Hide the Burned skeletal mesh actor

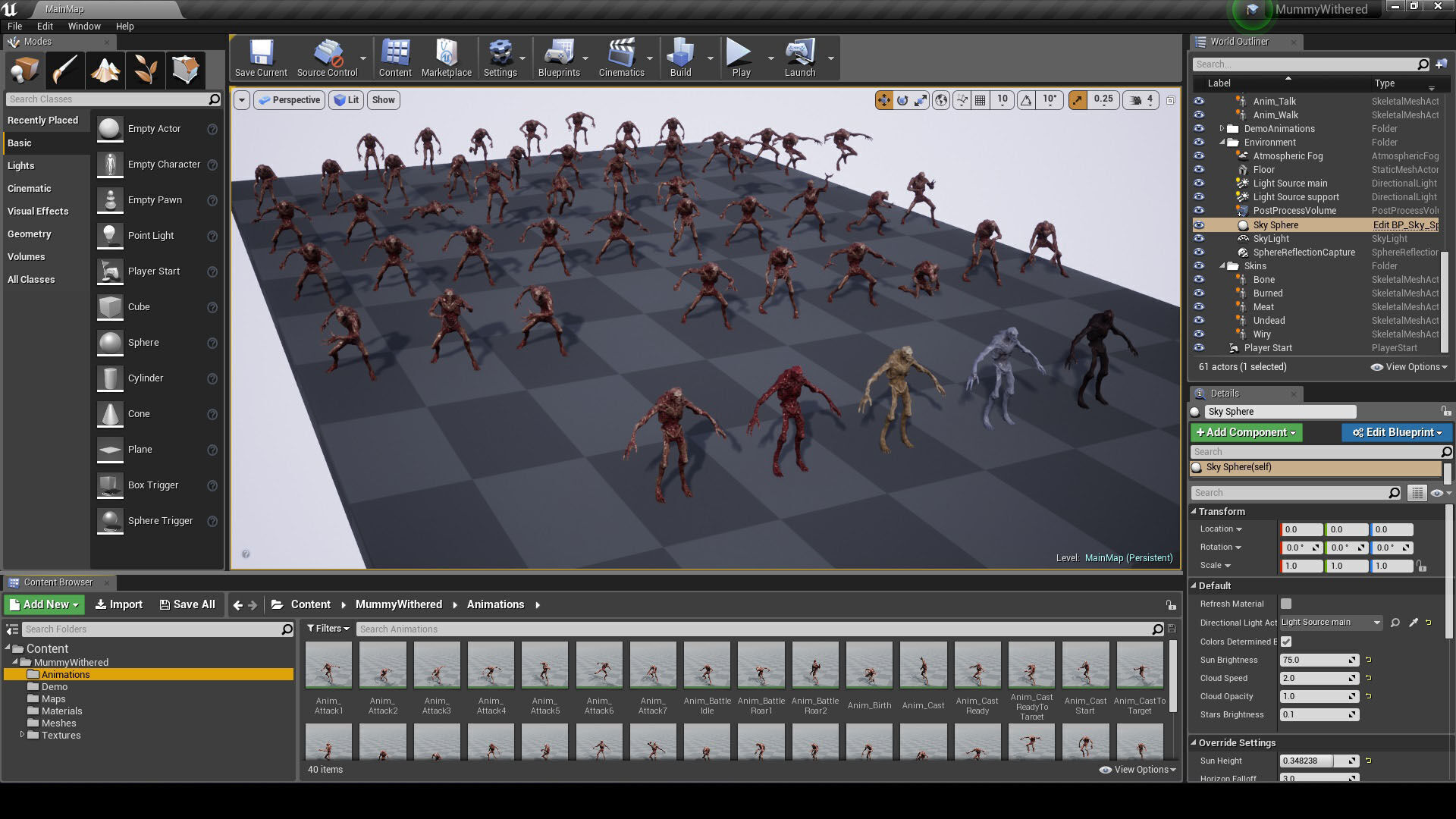click(x=1199, y=293)
